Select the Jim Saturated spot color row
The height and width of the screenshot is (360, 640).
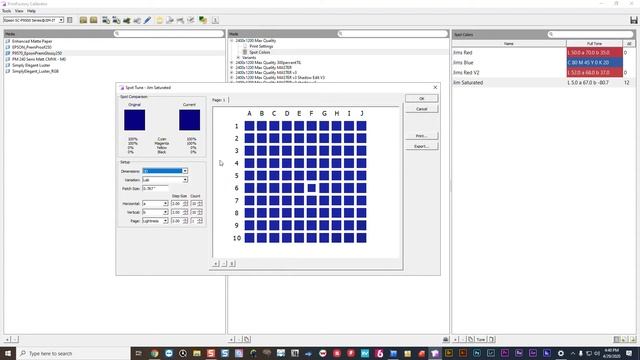tap(543, 82)
